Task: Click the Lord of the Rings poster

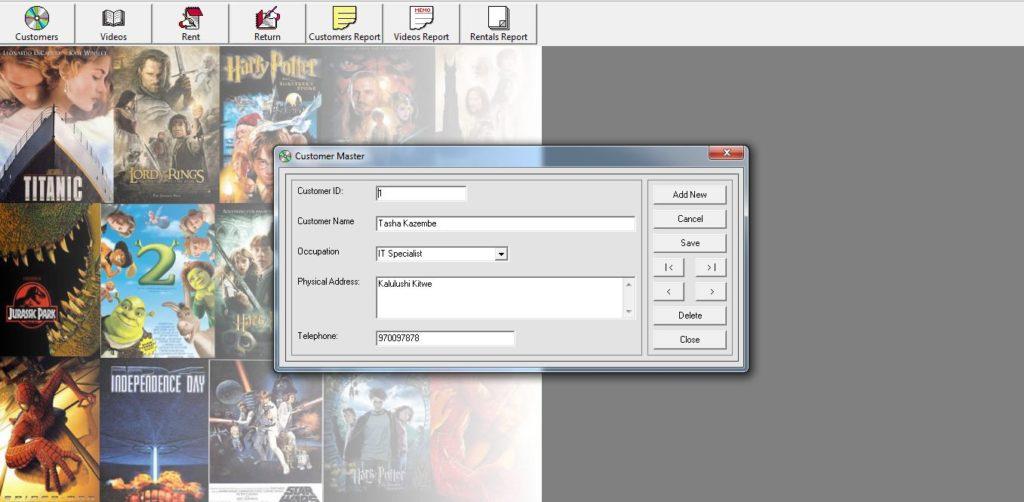Action: click(x=166, y=124)
